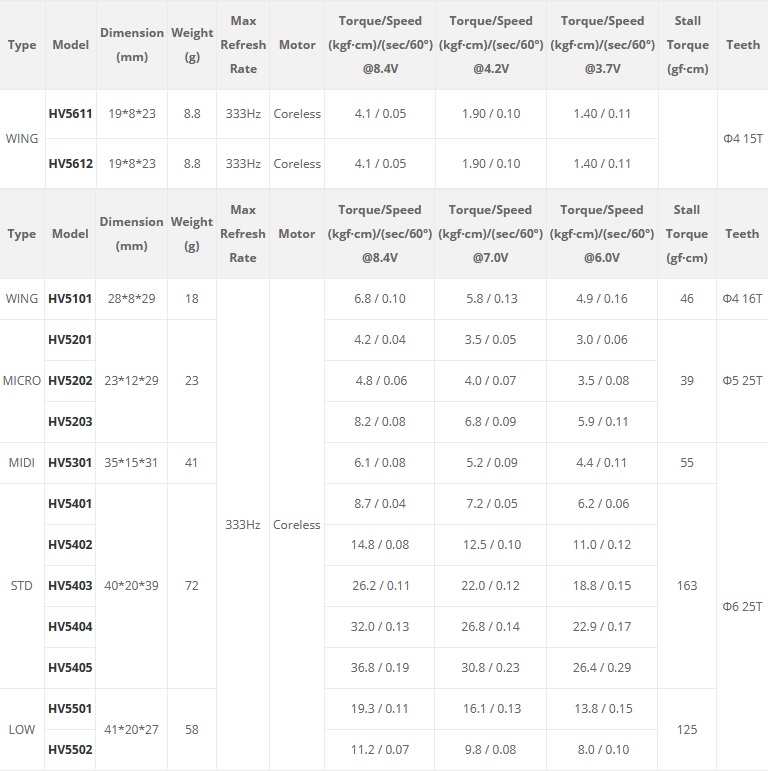This screenshot has height=771, width=768.
Task: Select the Φ5 25T teeth value
Action: tap(742, 381)
